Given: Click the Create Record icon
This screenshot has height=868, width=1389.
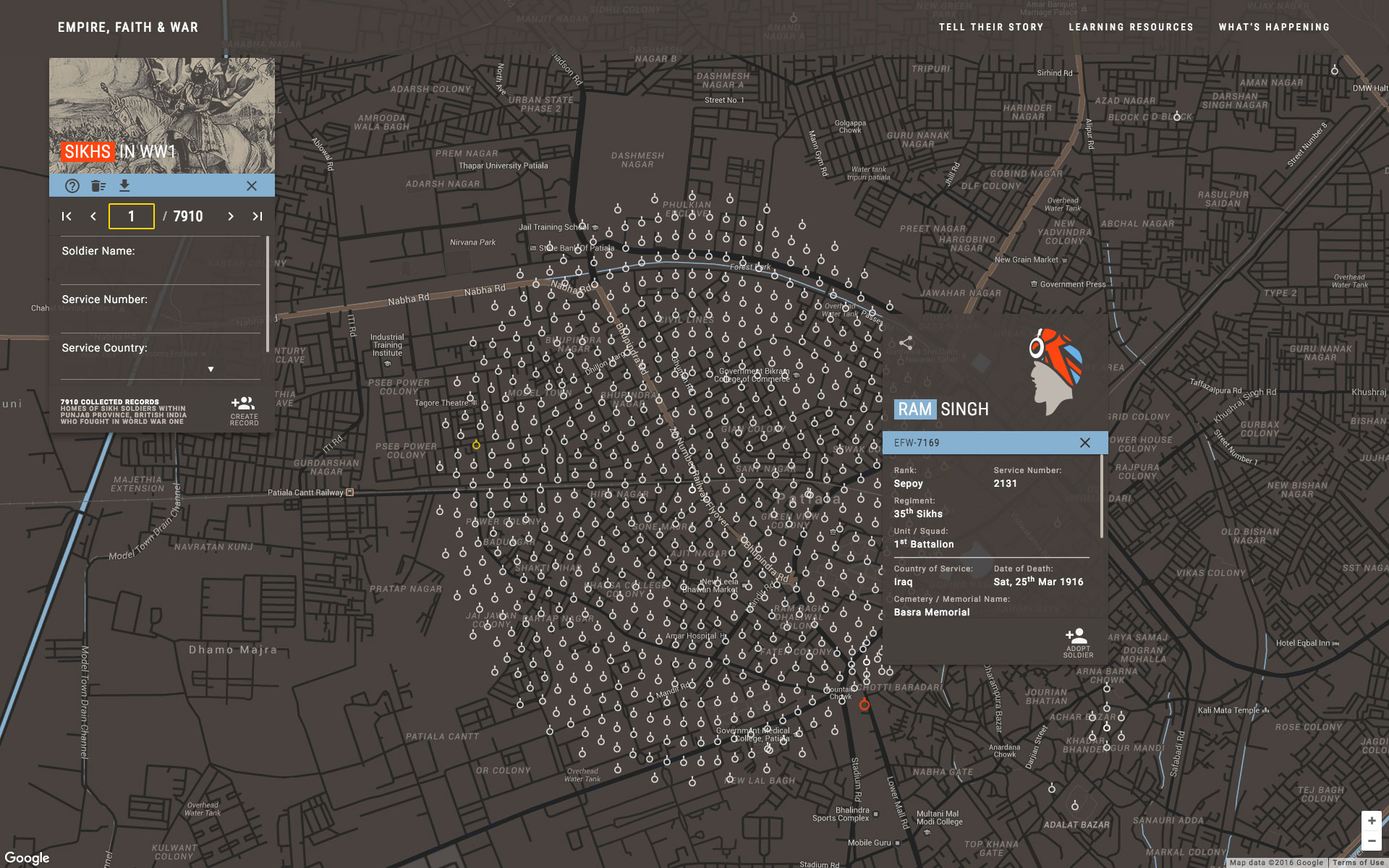Looking at the screenshot, I should [244, 403].
